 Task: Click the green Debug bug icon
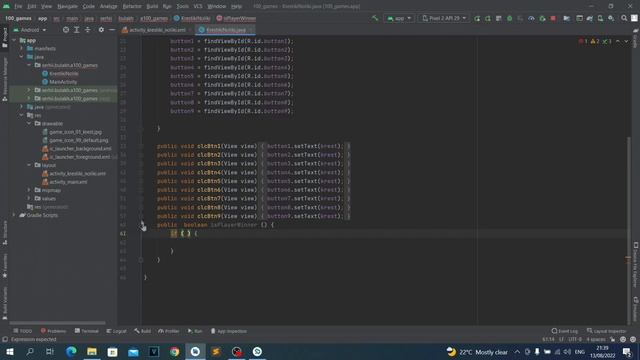point(509,18)
